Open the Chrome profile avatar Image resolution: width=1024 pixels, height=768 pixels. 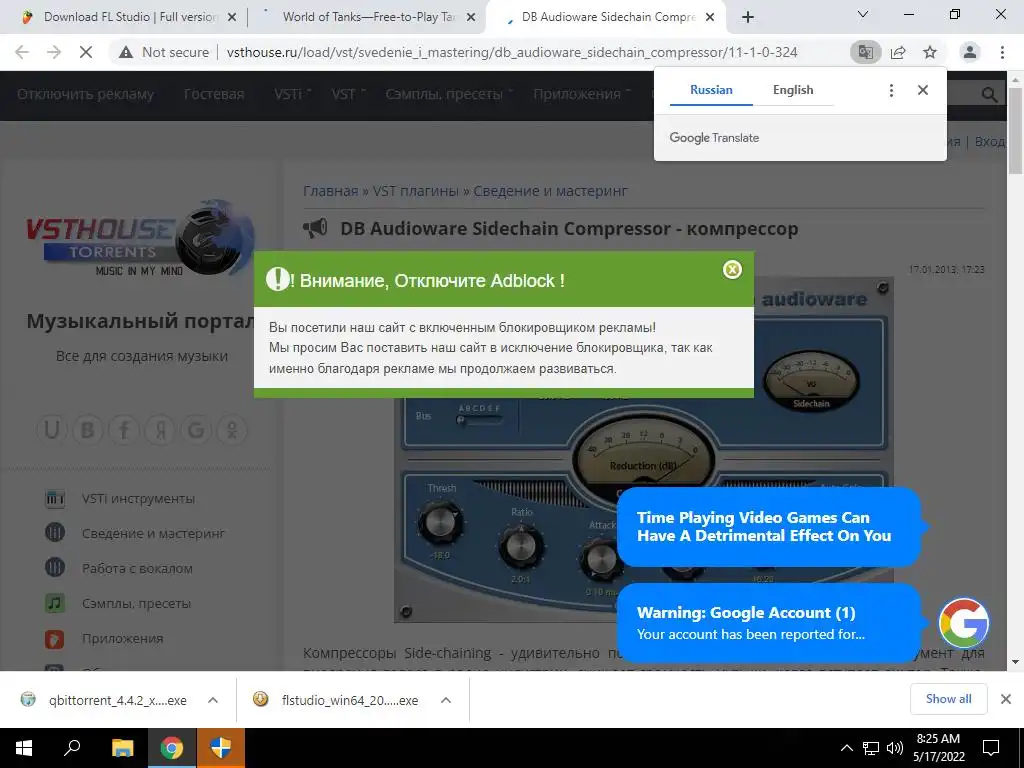pos(970,52)
